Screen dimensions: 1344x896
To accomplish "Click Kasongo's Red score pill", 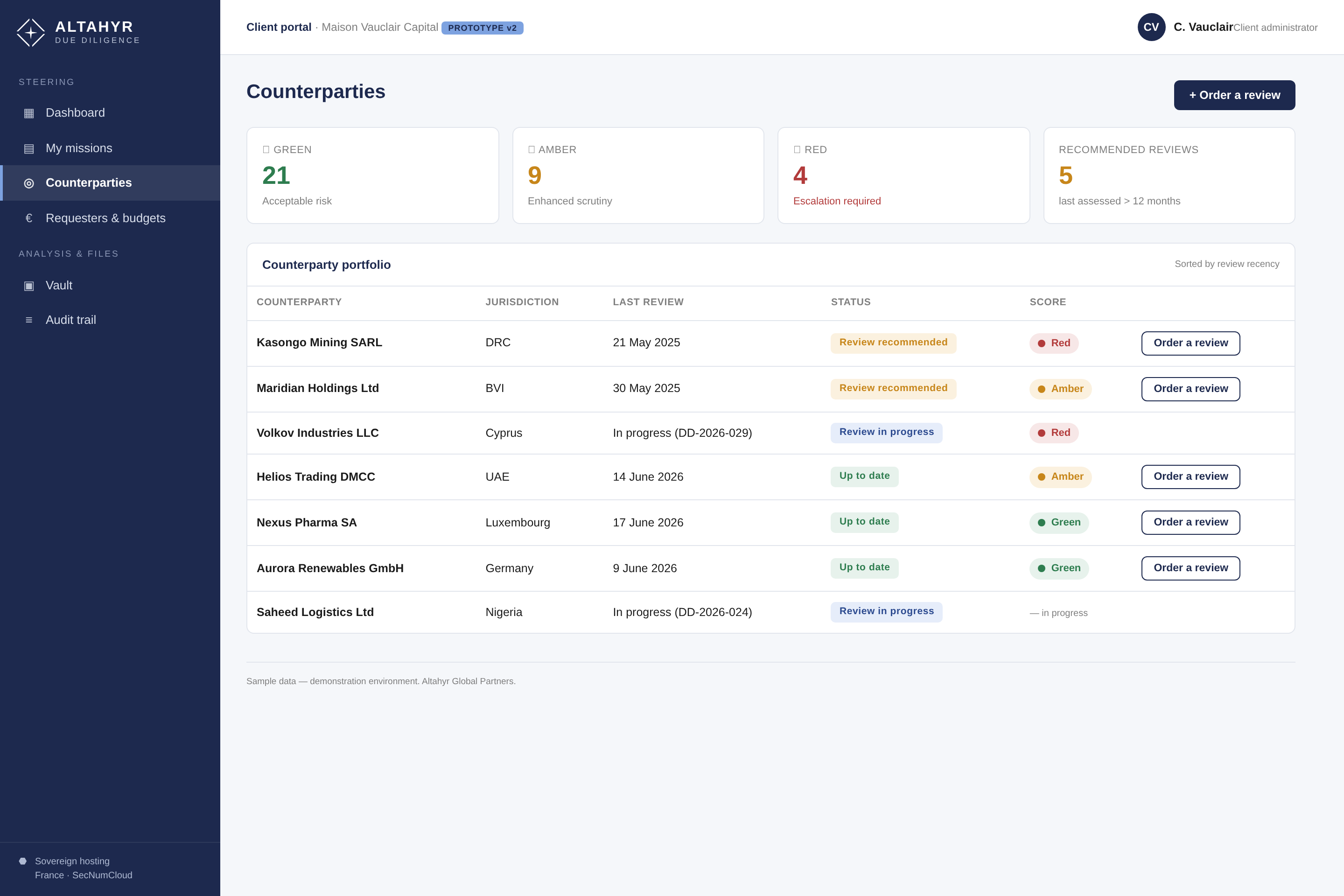I will (x=1054, y=343).
